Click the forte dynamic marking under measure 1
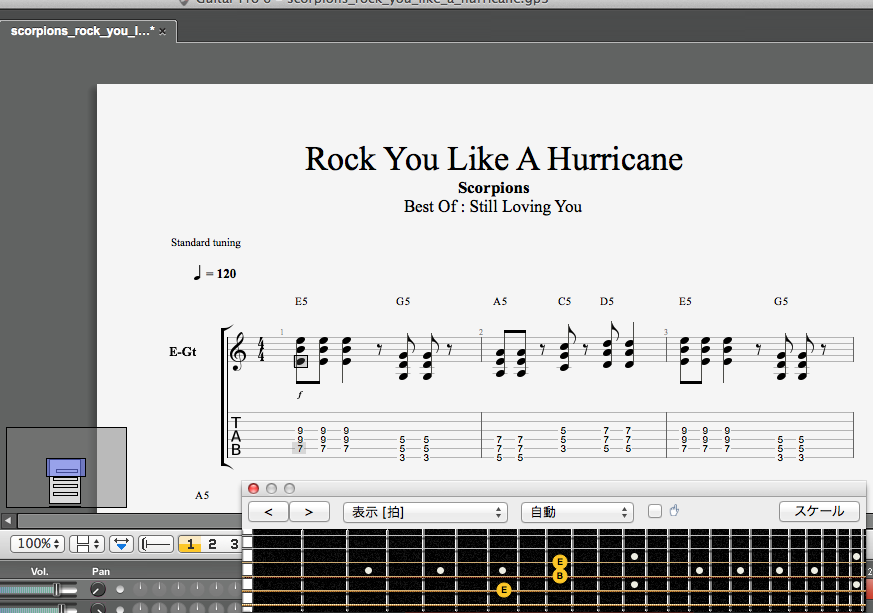The height and width of the screenshot is (613, 873). pyautogui.click(x=300, y=395)
